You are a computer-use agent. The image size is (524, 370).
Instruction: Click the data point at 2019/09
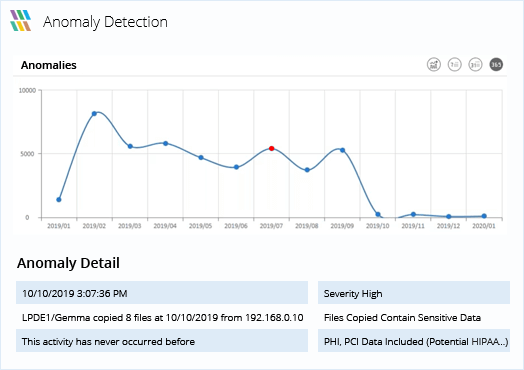(343, 150)
